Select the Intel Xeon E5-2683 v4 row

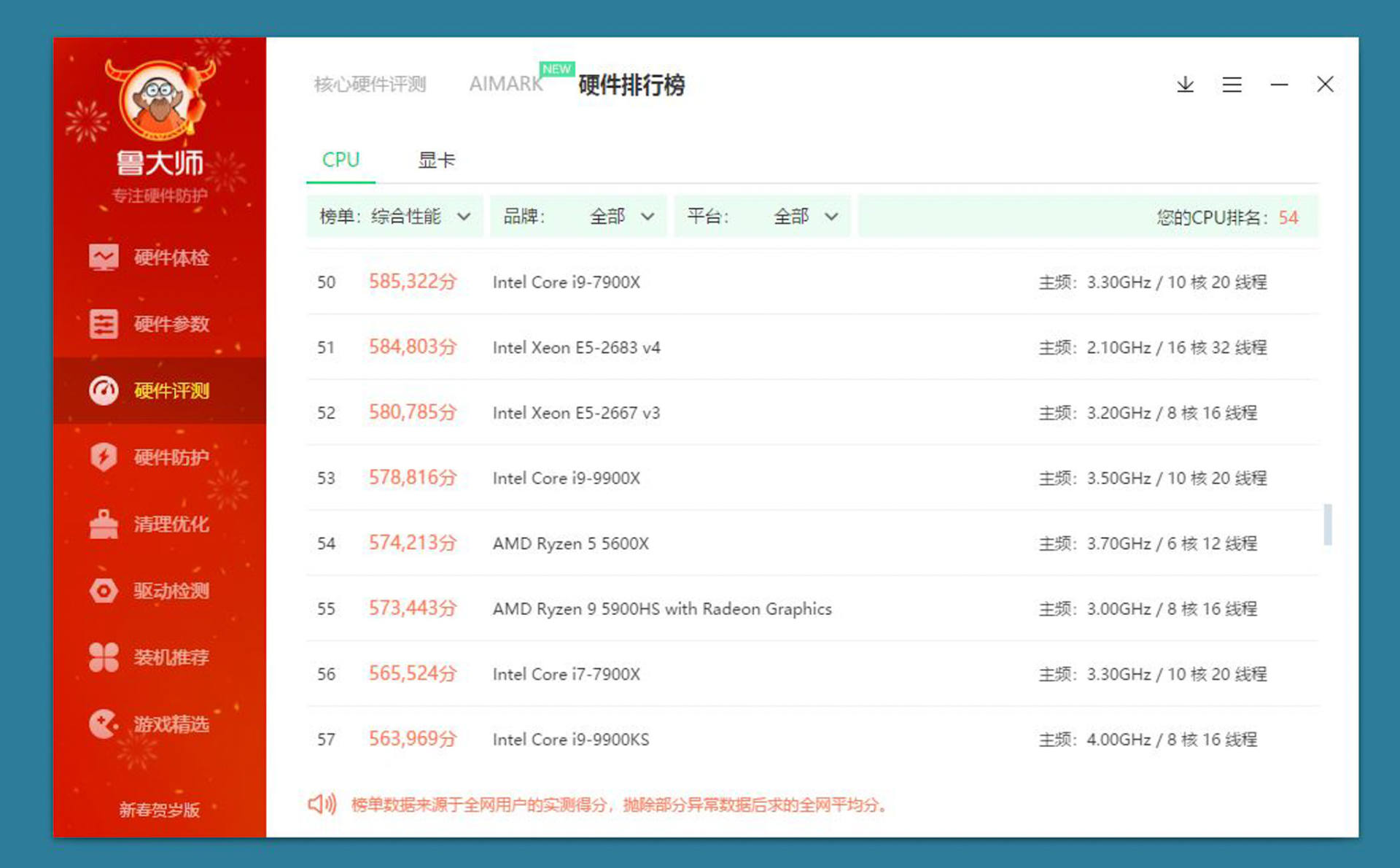click(812, 347)
